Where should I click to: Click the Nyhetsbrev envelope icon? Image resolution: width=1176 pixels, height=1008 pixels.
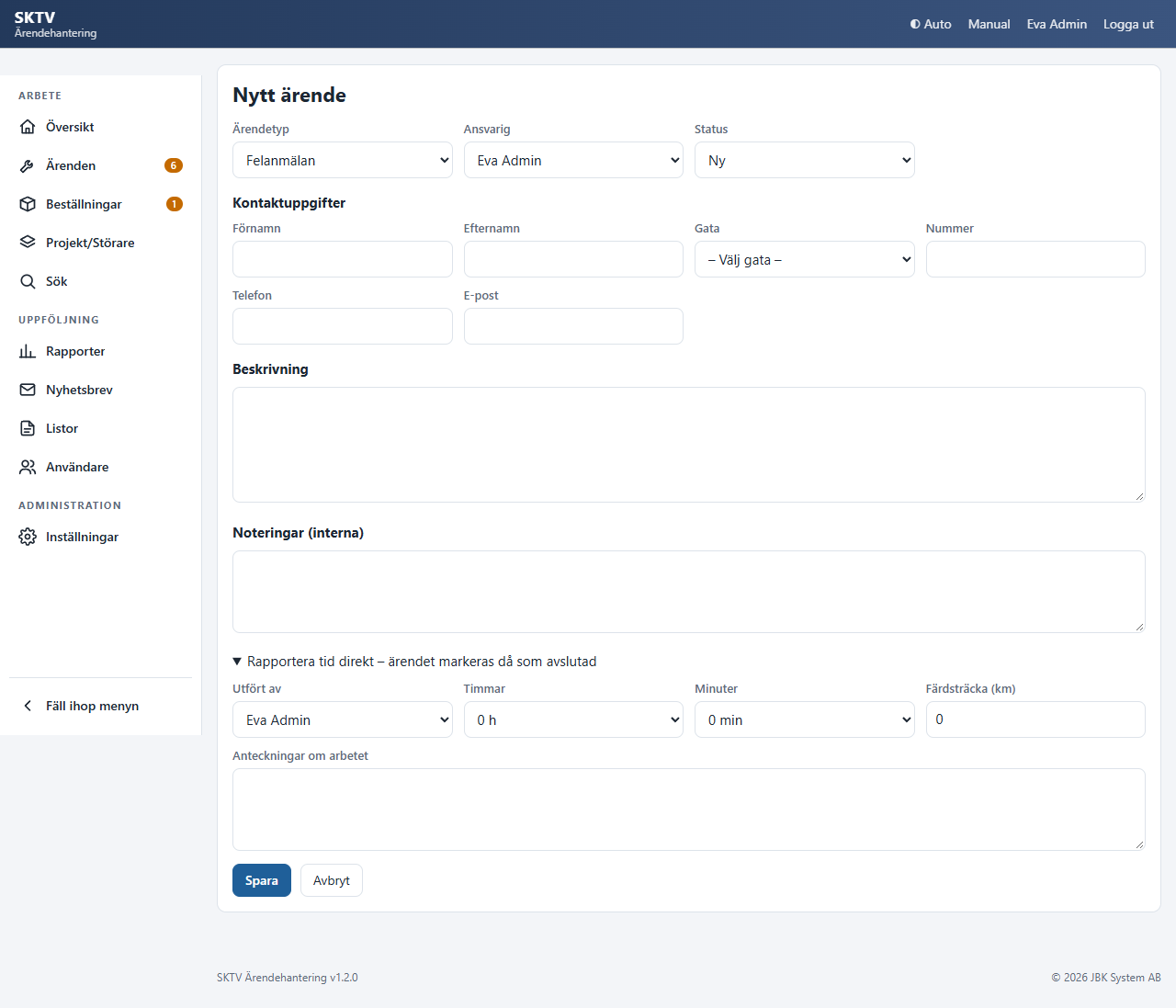coord(28,390)
